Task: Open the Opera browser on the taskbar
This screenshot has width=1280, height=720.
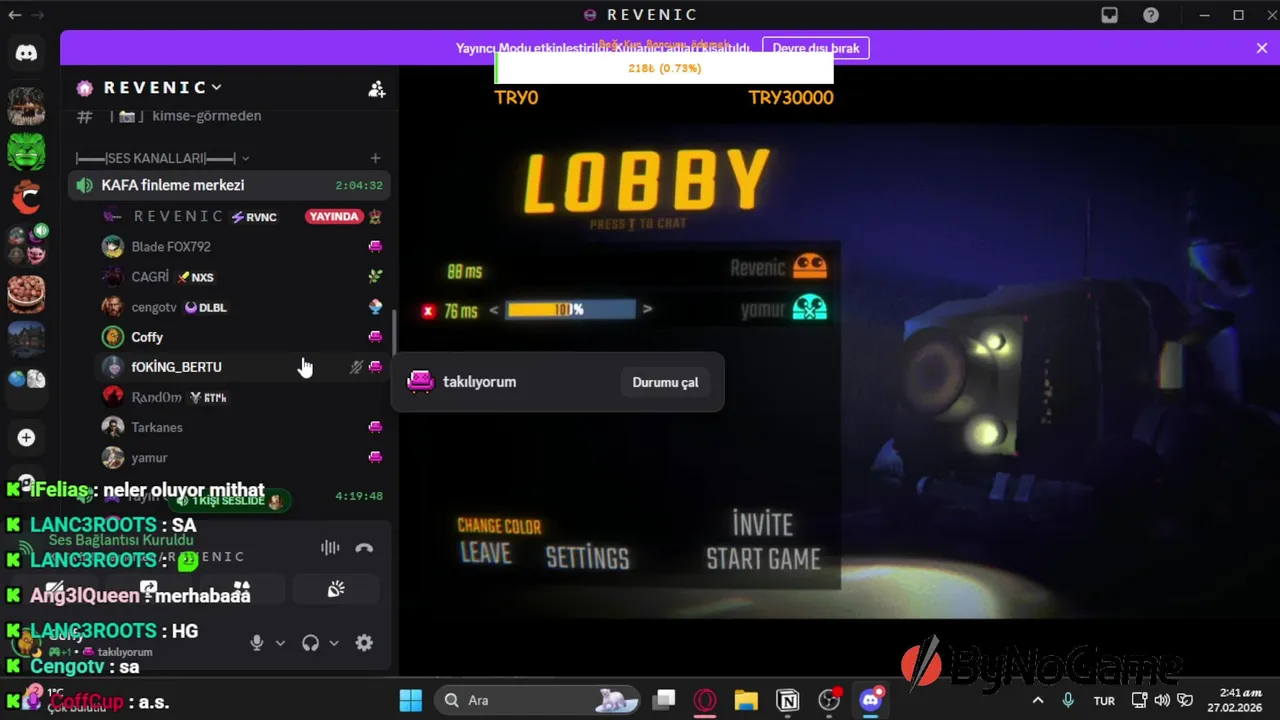Action: coord(705,700)
